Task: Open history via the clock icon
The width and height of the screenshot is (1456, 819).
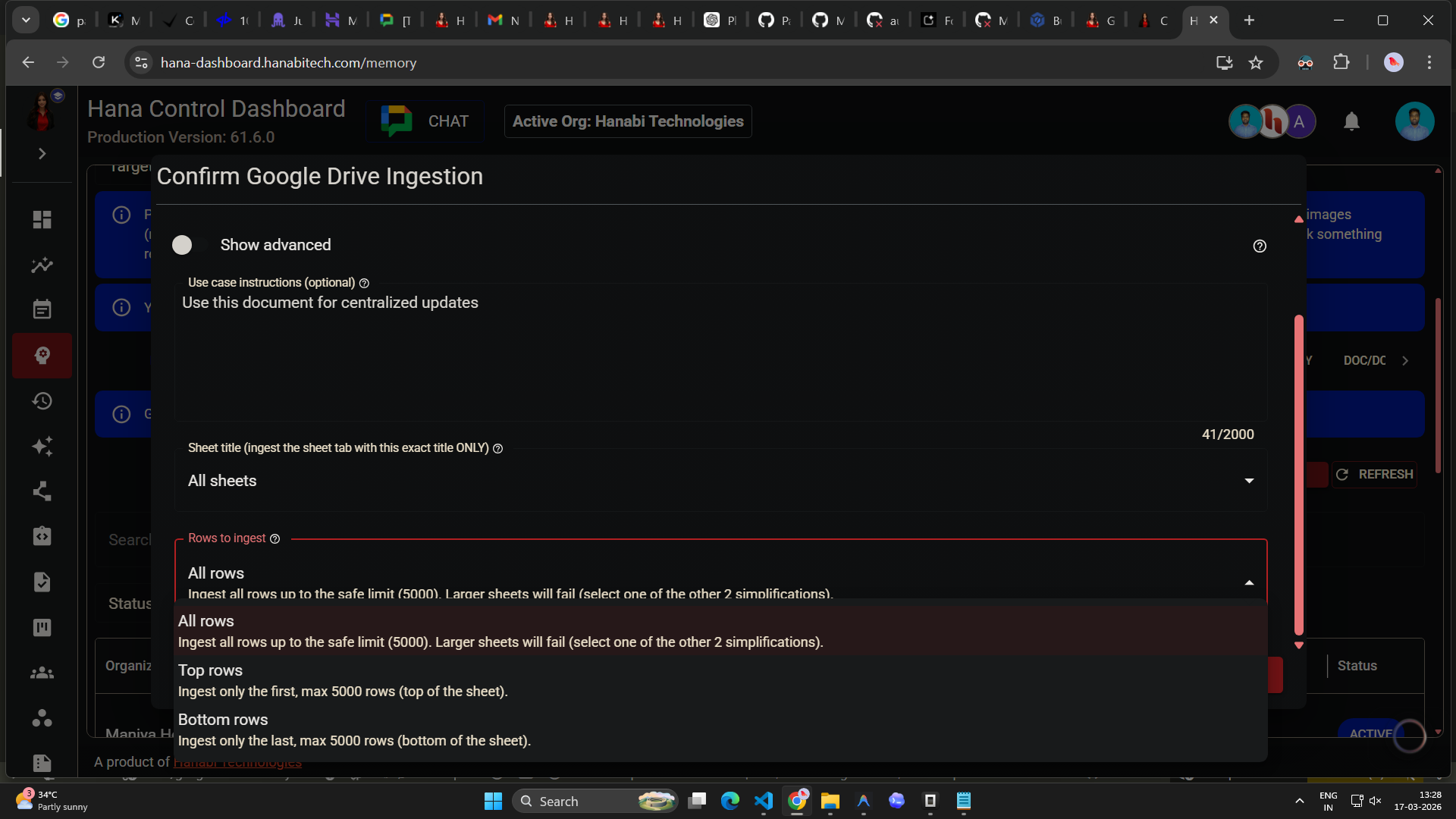Action: coord(42,400)
